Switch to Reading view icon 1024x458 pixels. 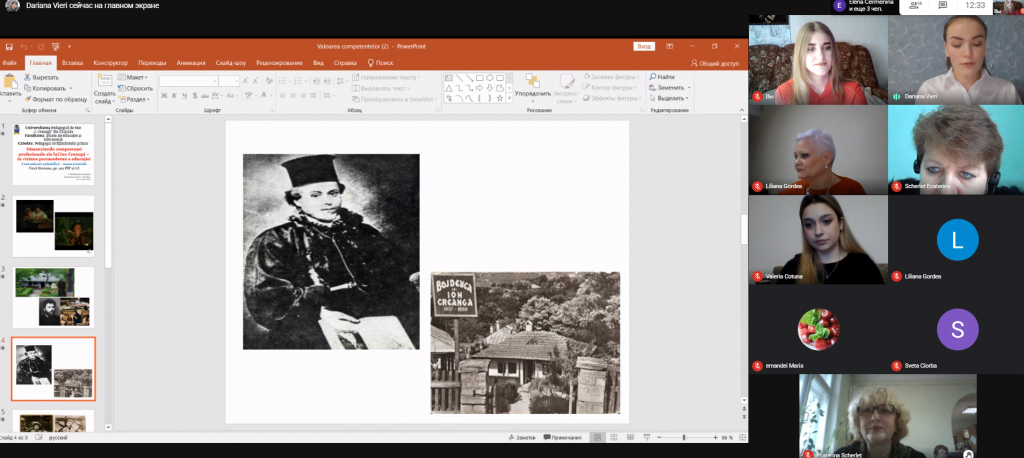630,437
